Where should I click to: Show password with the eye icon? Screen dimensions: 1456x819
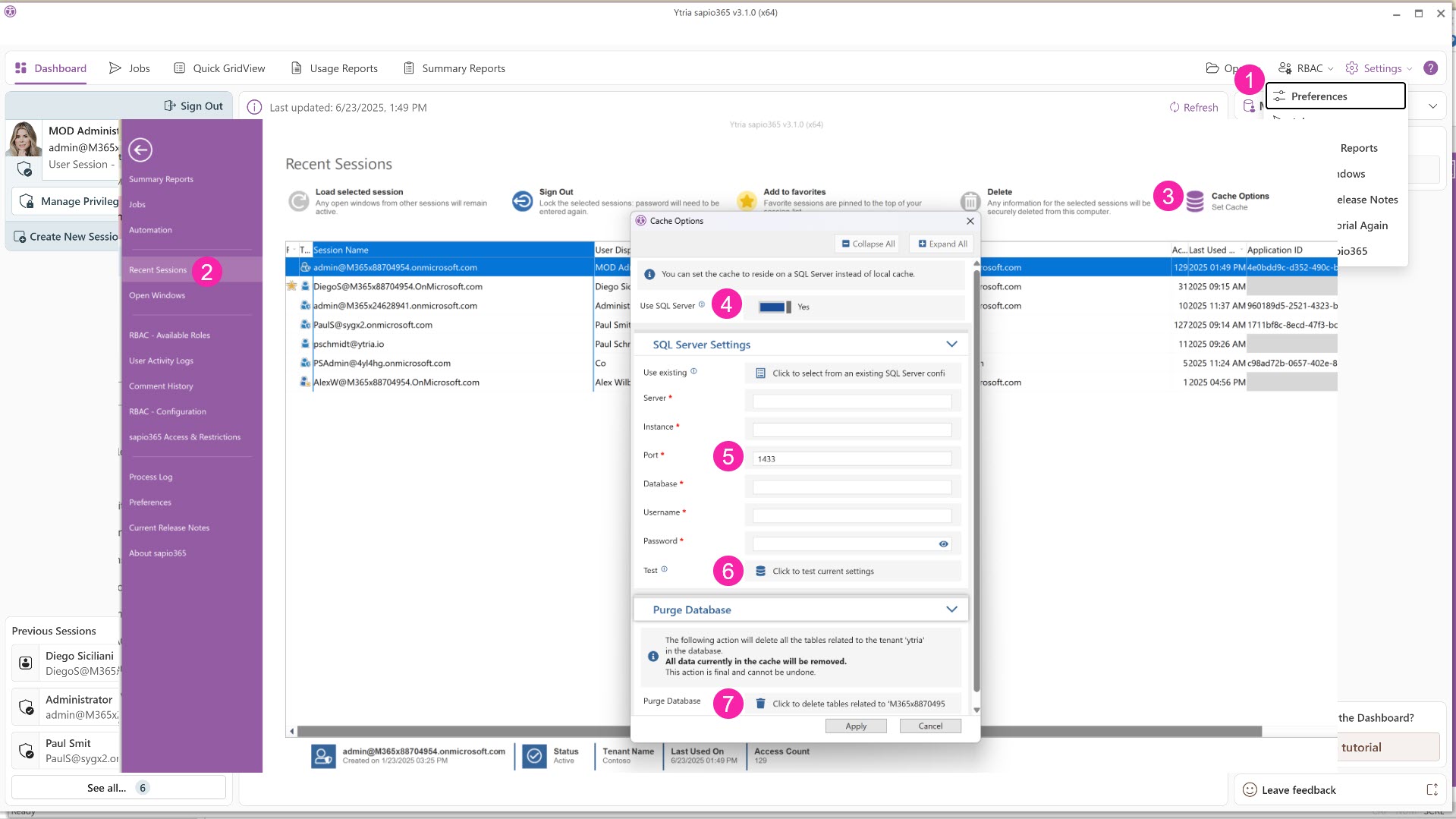pyautogui.click(x=943, y=544)
